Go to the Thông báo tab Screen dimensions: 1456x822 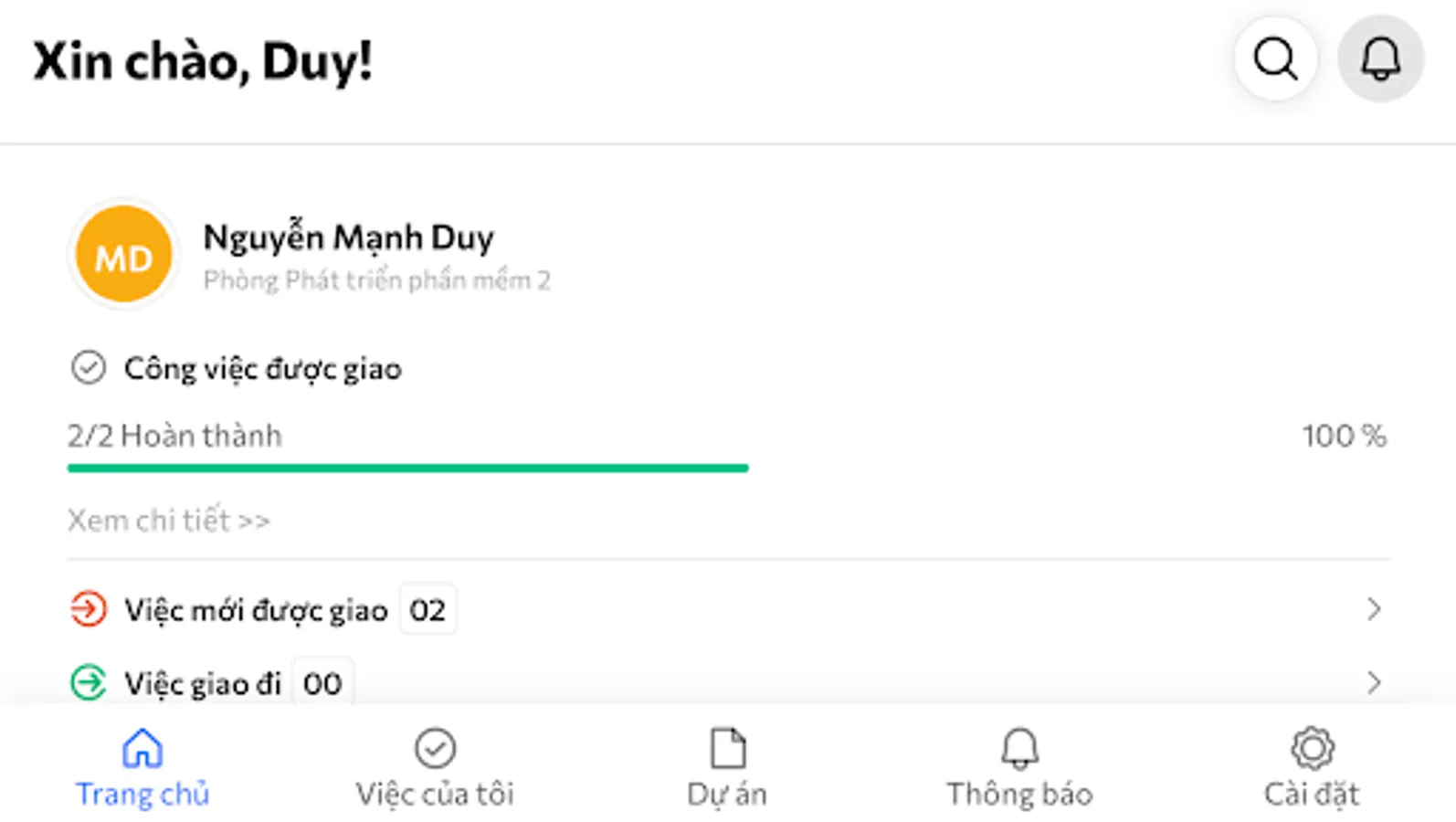tap(1019, 769)
